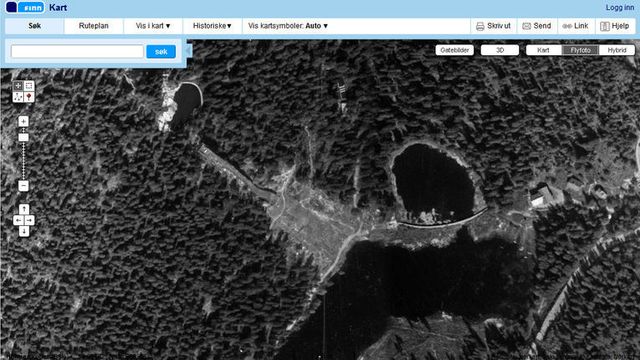Viewport: 640px width, 360px height.
Task: Open the Historiske dropdown
Action: [x=212, y=26]
